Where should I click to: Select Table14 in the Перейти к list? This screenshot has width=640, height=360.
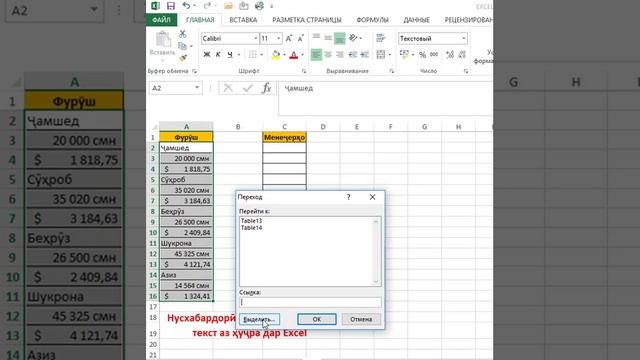tap(251, 228)
